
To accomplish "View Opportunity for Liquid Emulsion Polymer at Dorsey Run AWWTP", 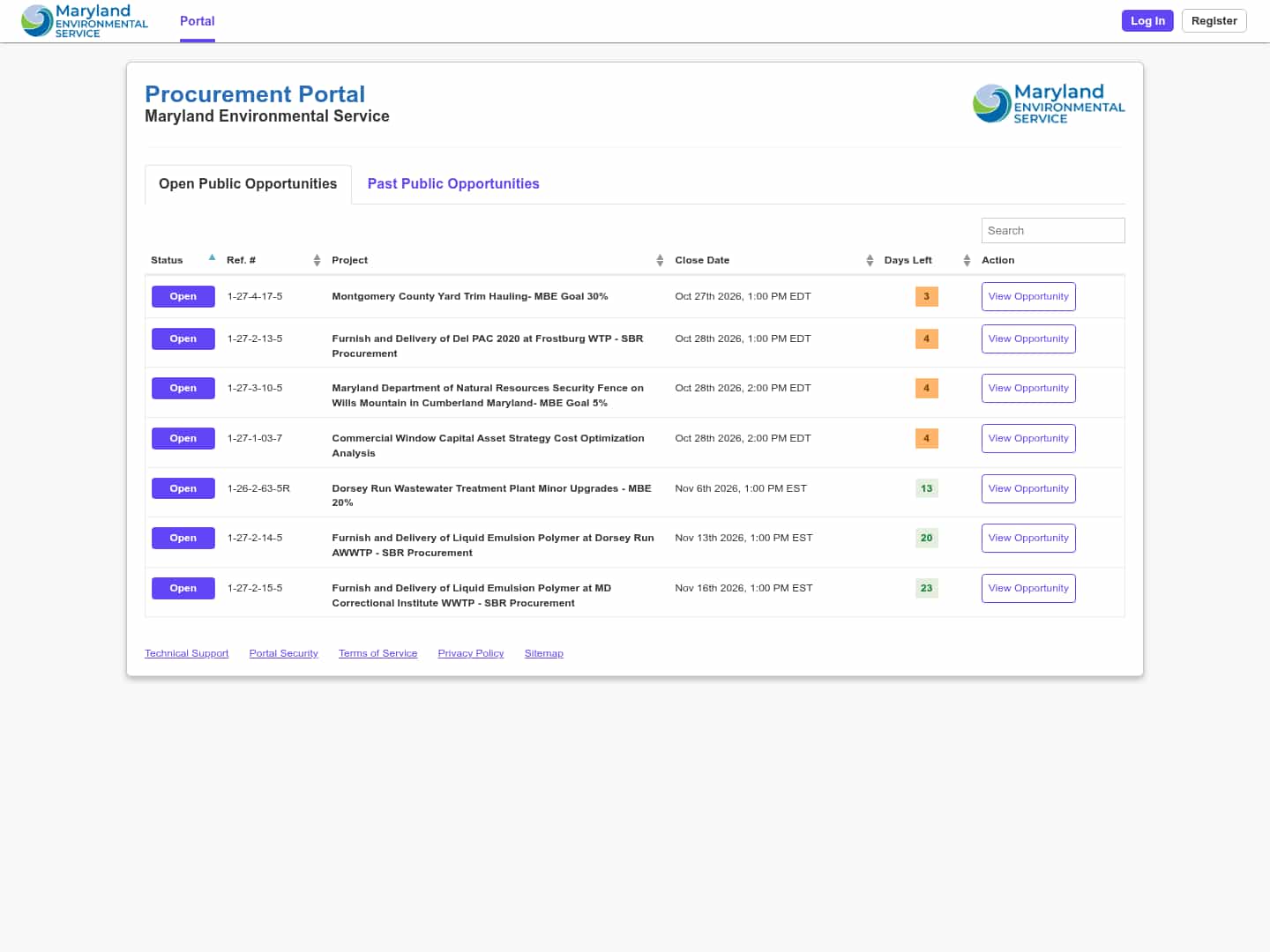I will pos(1028,539).
